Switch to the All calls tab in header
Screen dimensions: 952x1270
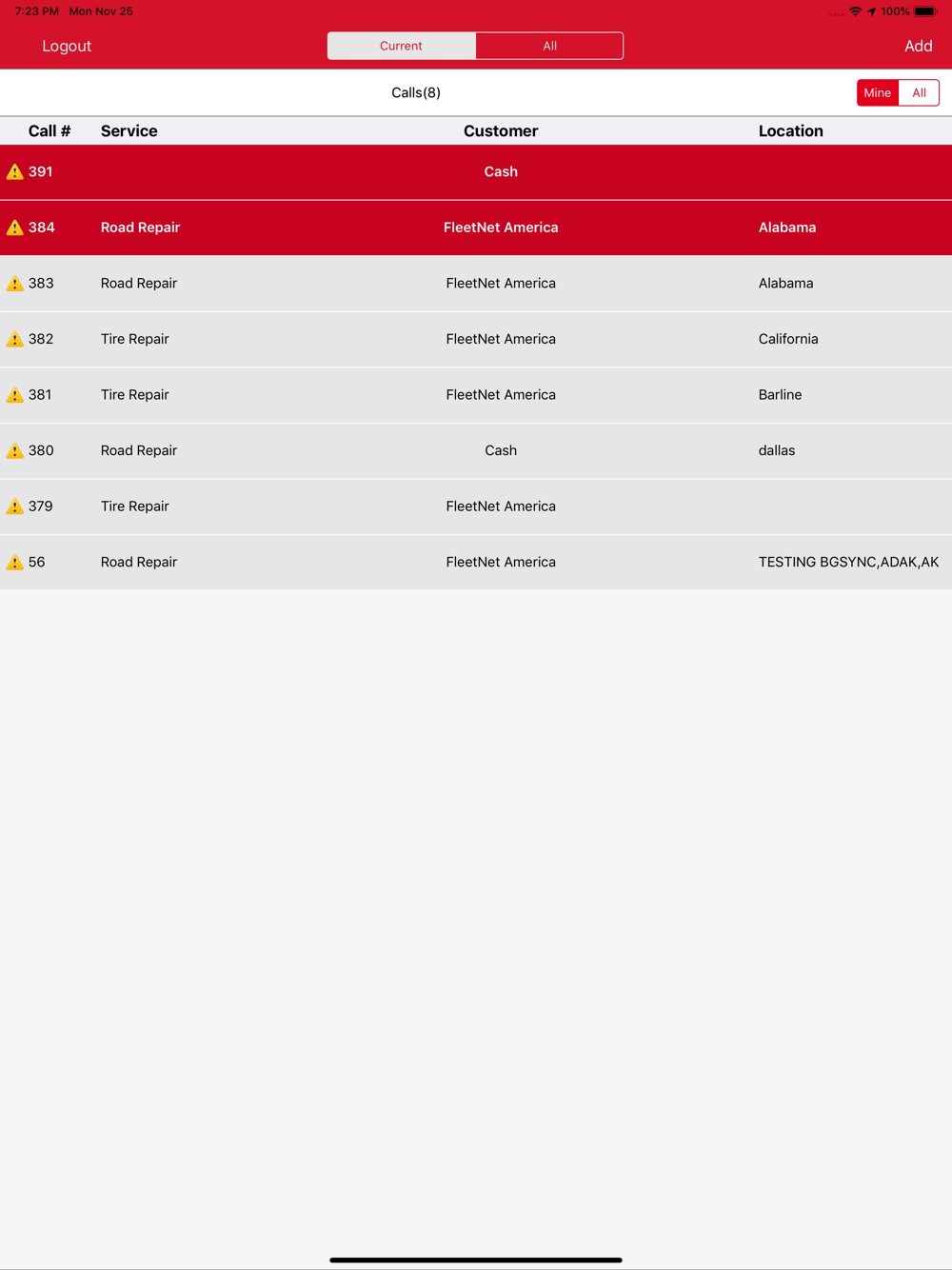(549, 46)
